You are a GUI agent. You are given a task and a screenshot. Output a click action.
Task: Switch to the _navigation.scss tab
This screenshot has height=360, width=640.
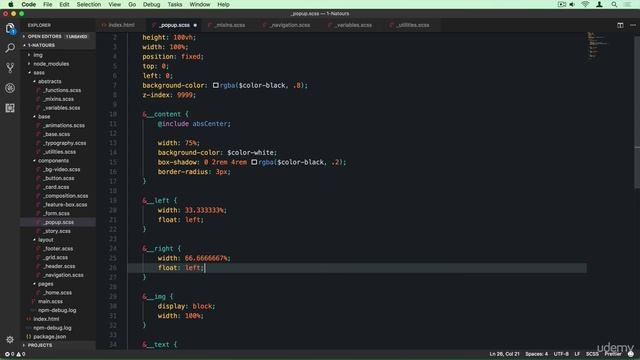coord(290,25)
